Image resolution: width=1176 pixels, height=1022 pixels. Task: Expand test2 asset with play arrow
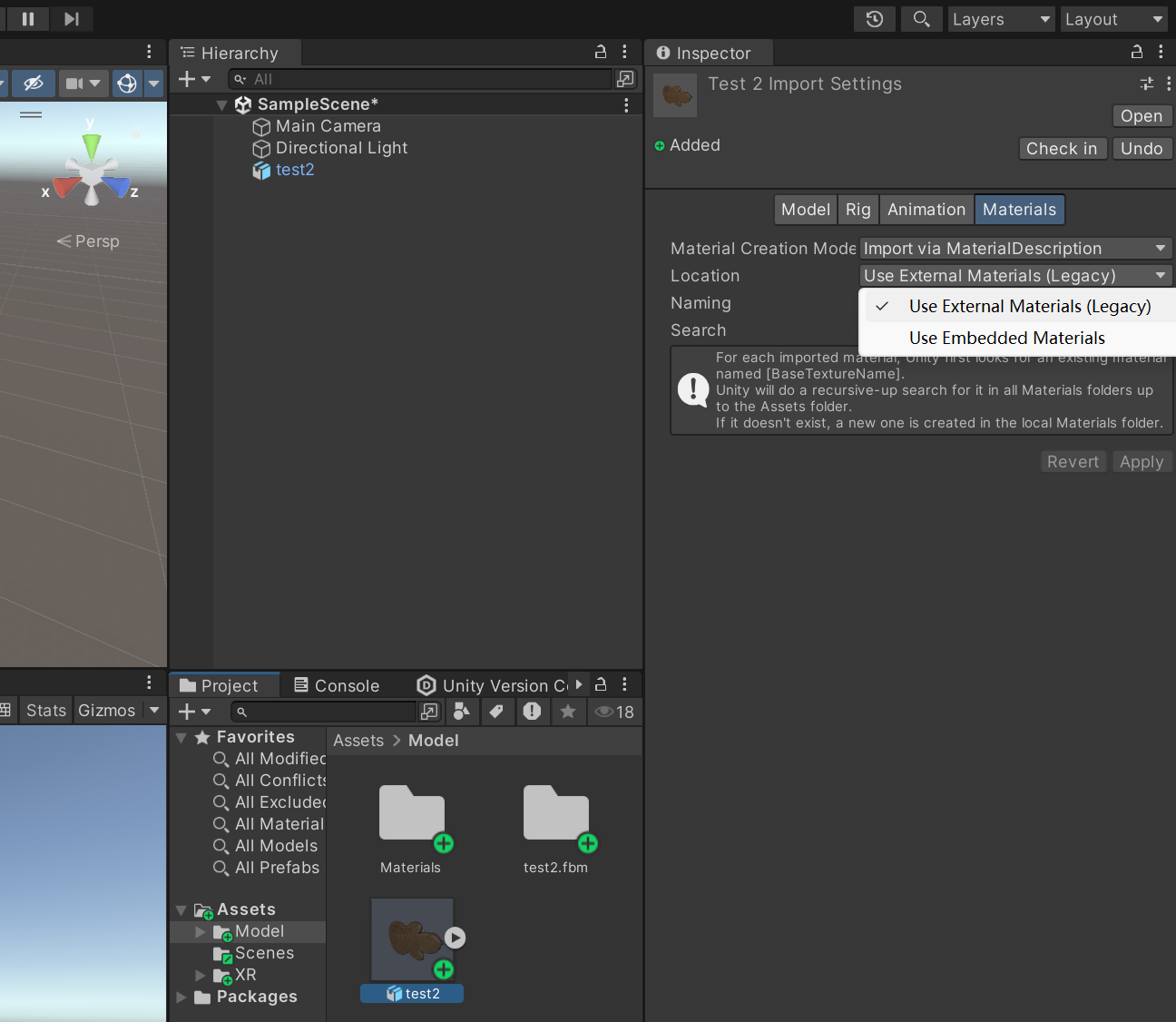click(x=456, y=938)
